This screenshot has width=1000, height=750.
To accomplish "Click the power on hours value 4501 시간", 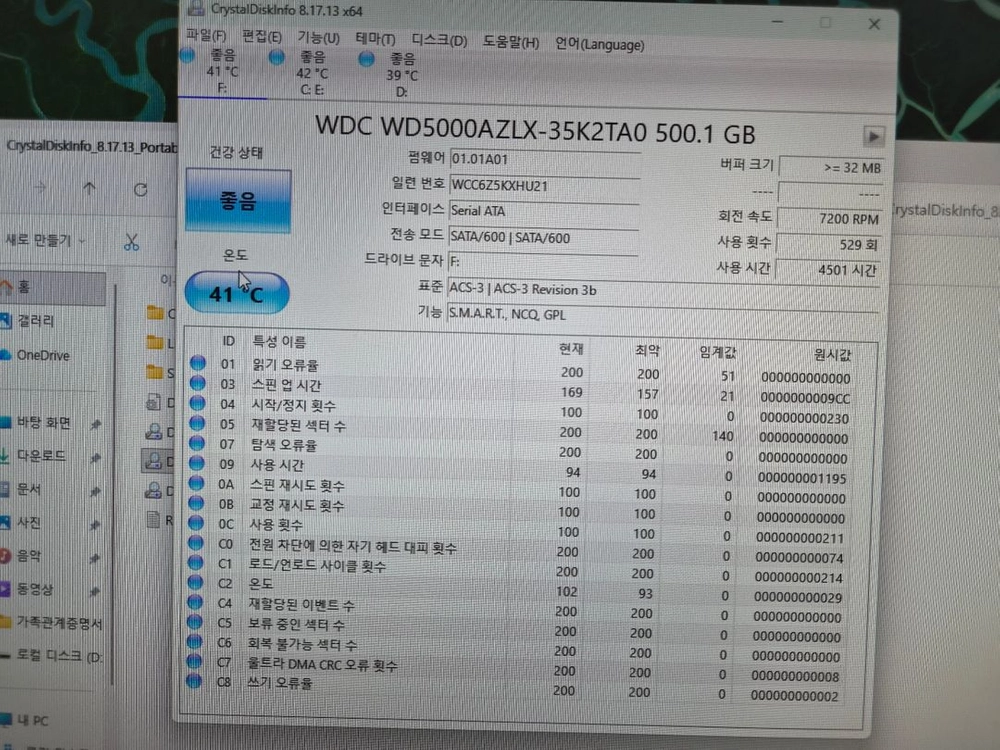I will click(x=827, y=270).
